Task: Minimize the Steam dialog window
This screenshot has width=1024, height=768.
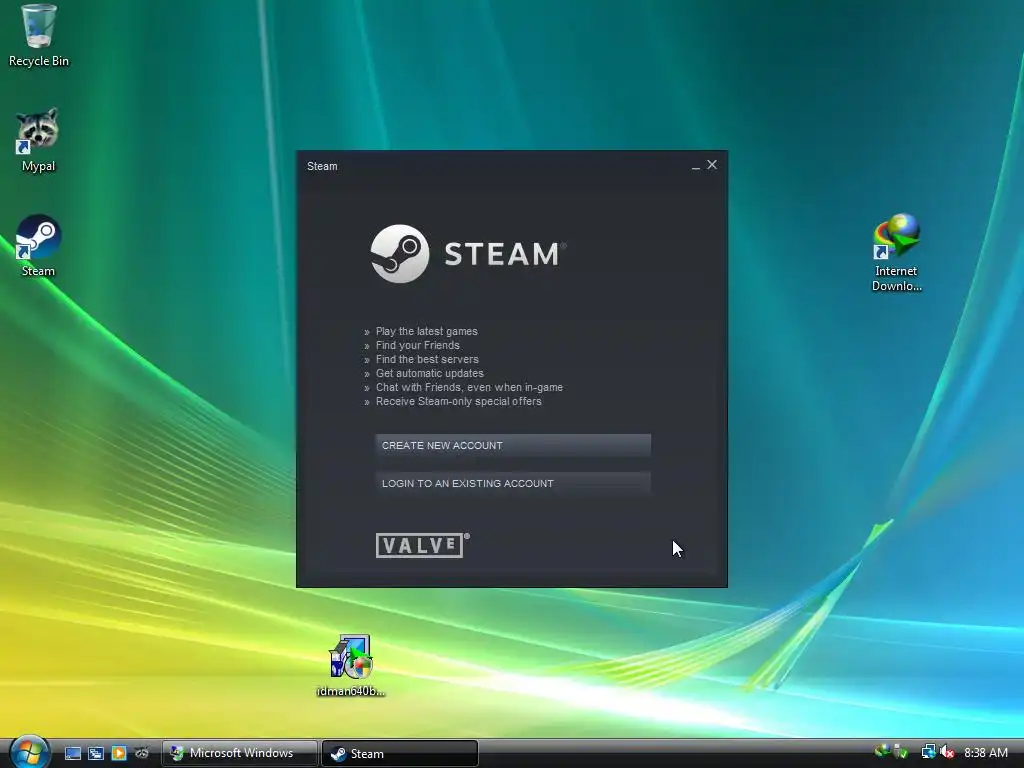Action: 696,167
